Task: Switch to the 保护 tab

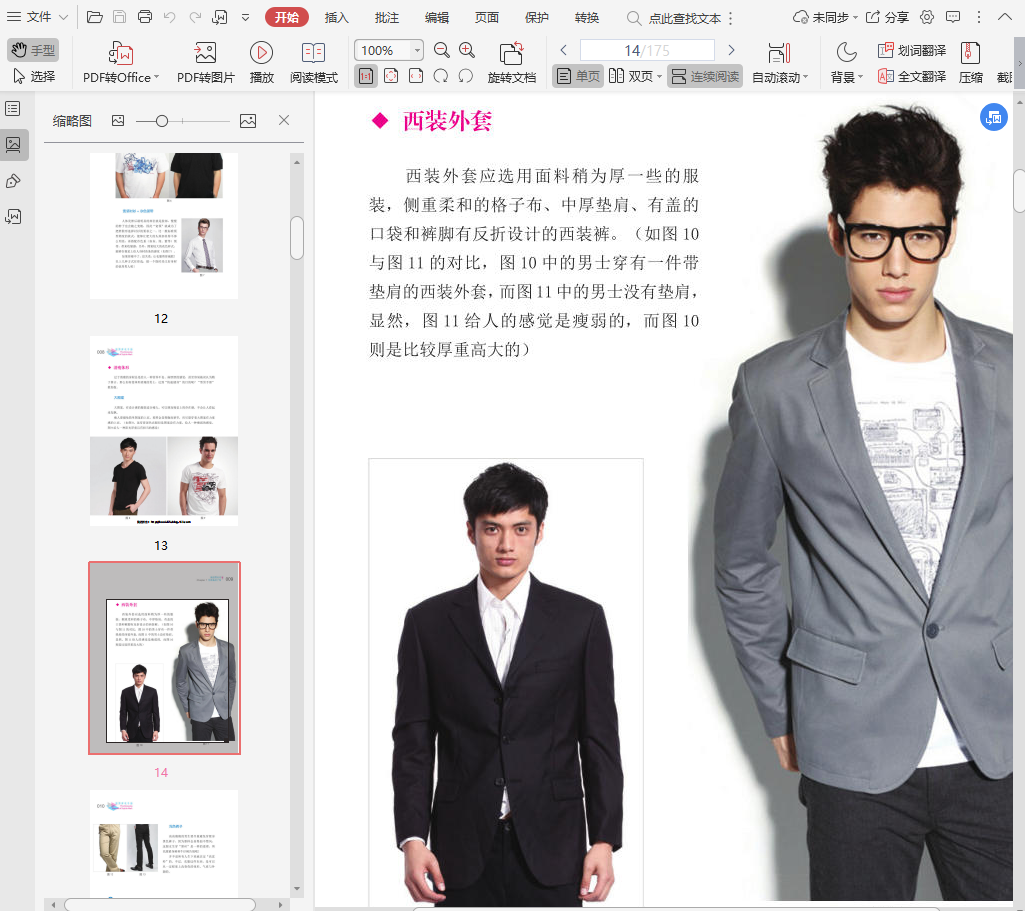Action: tap(537, 18)
